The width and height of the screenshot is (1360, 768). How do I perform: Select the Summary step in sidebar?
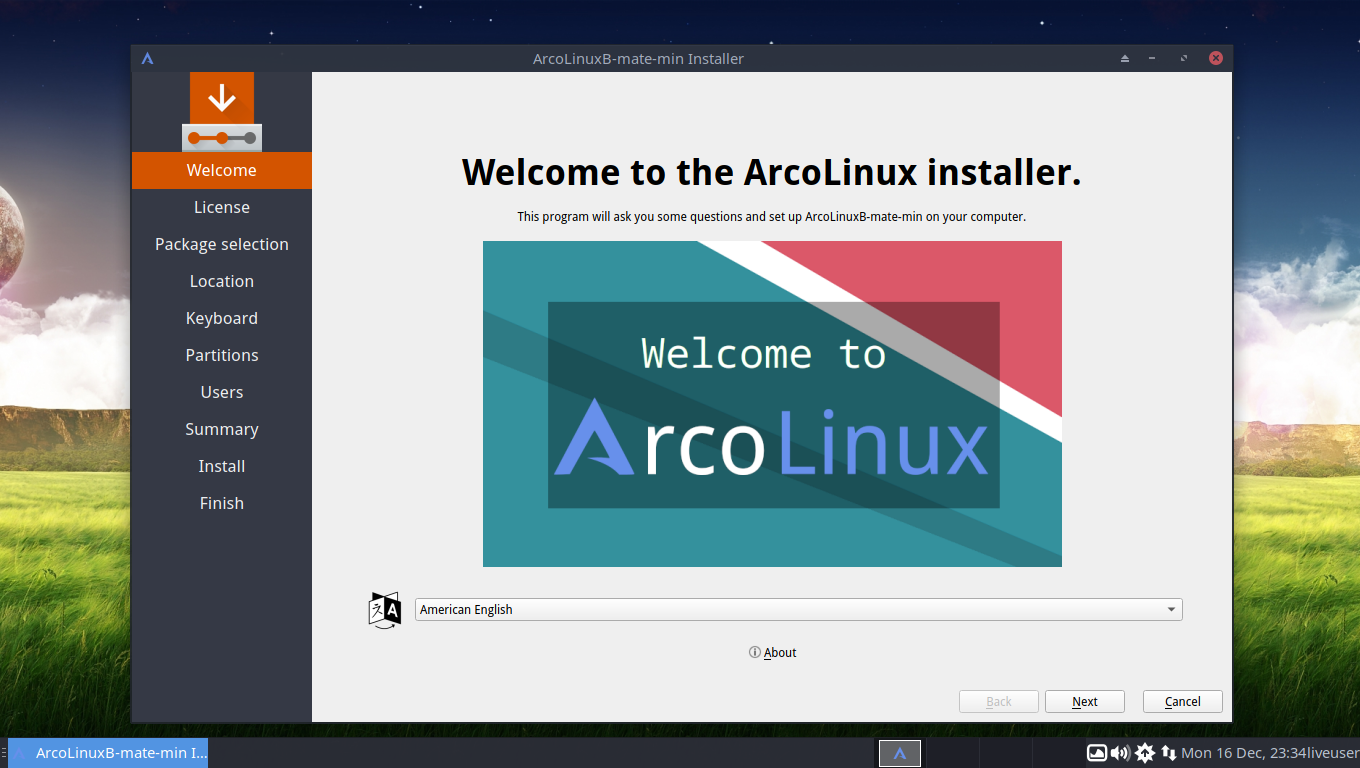[x=222, y=429]
